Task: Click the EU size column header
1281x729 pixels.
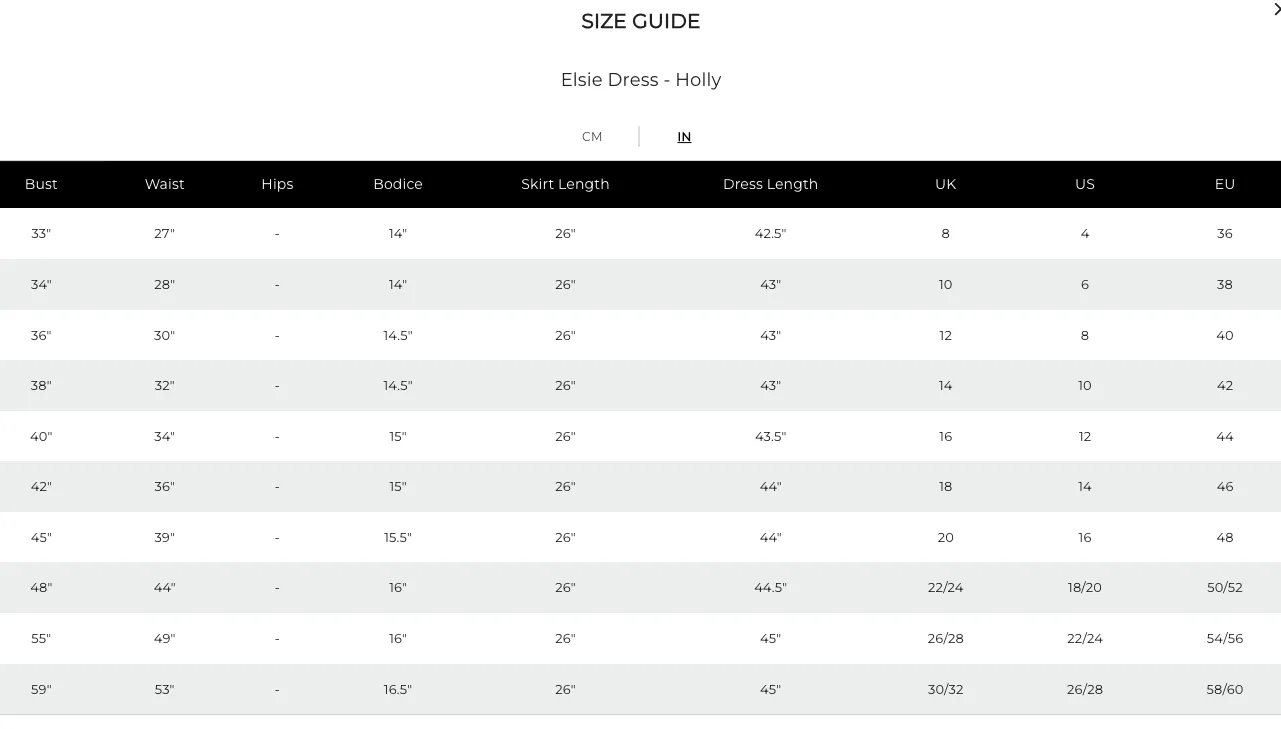Action: pyautogui.click(x=1225, y=184)
